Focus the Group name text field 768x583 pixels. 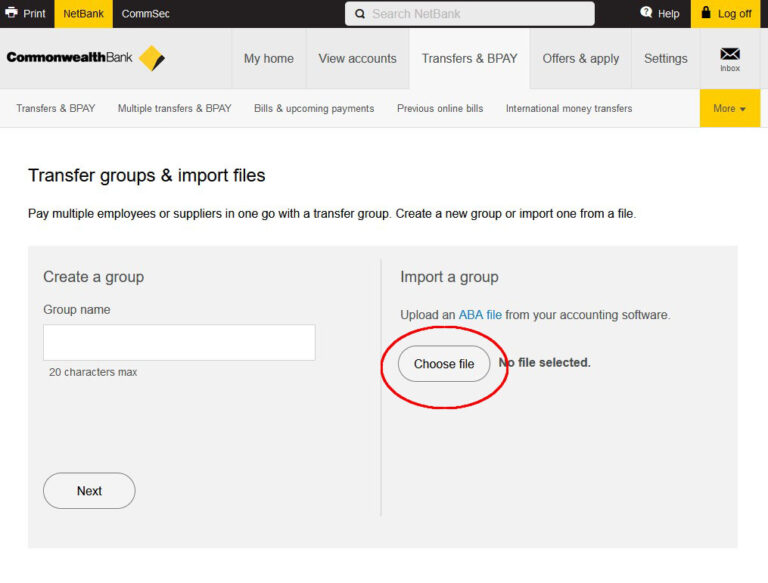(179, 342)
